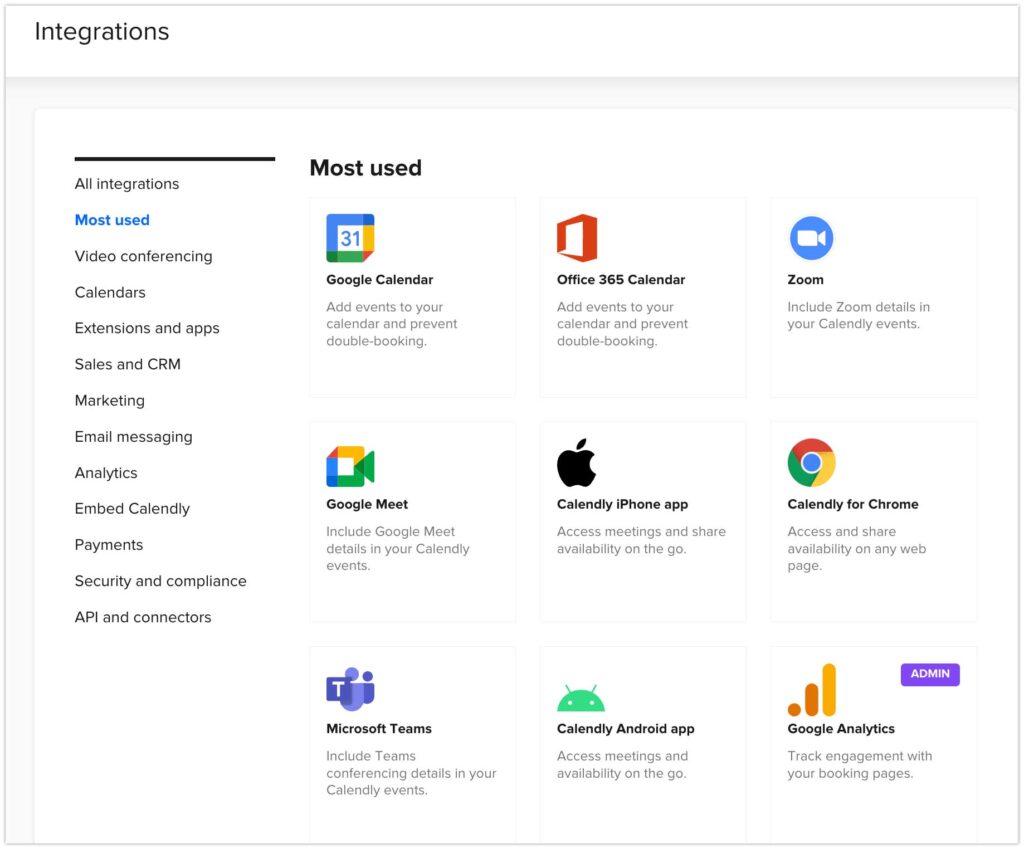The image size is (1024, 849).
Task: Open Google Calendar title link
Action: click(379, 280)
